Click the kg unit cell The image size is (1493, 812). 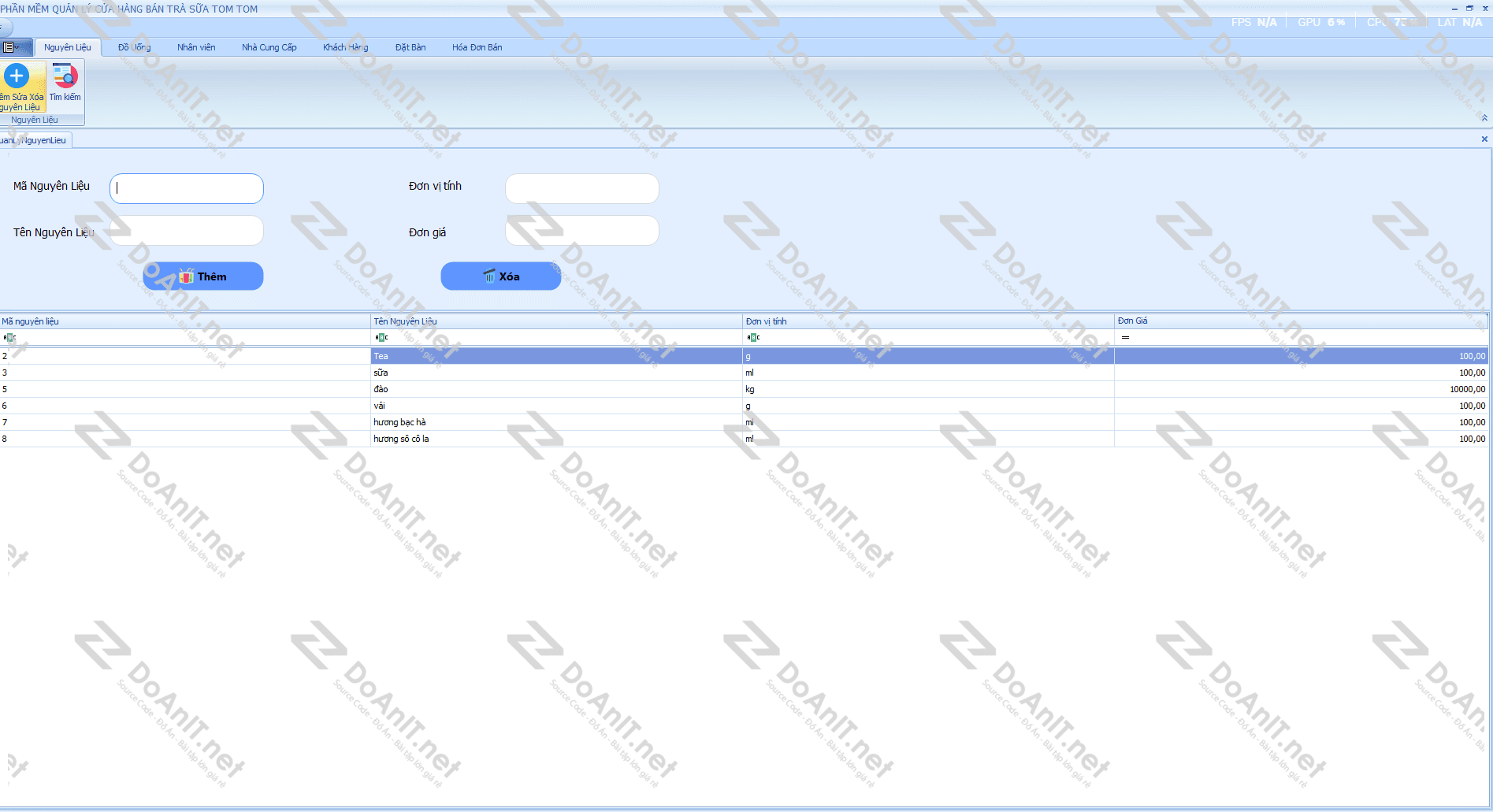929,389
